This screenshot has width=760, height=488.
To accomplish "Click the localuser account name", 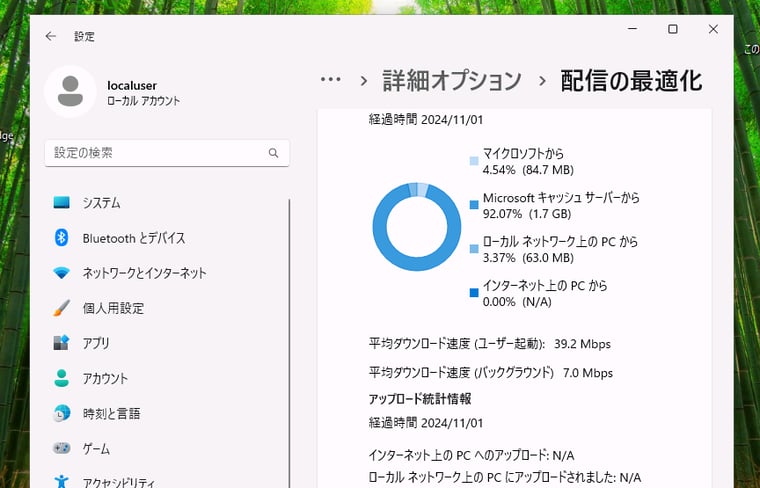I will click(x=132, y=85).
